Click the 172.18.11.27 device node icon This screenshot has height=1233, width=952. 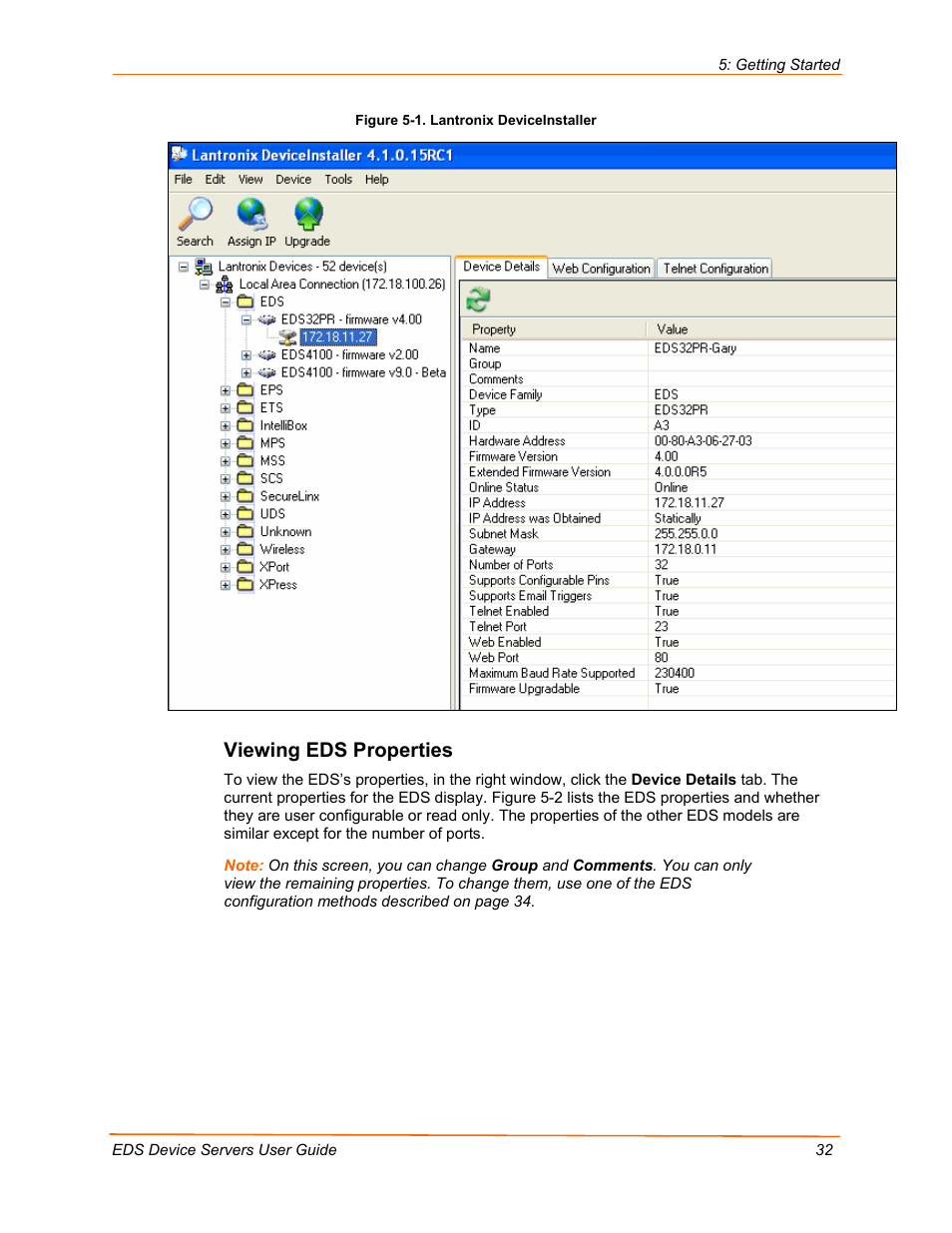pos(287,337)
